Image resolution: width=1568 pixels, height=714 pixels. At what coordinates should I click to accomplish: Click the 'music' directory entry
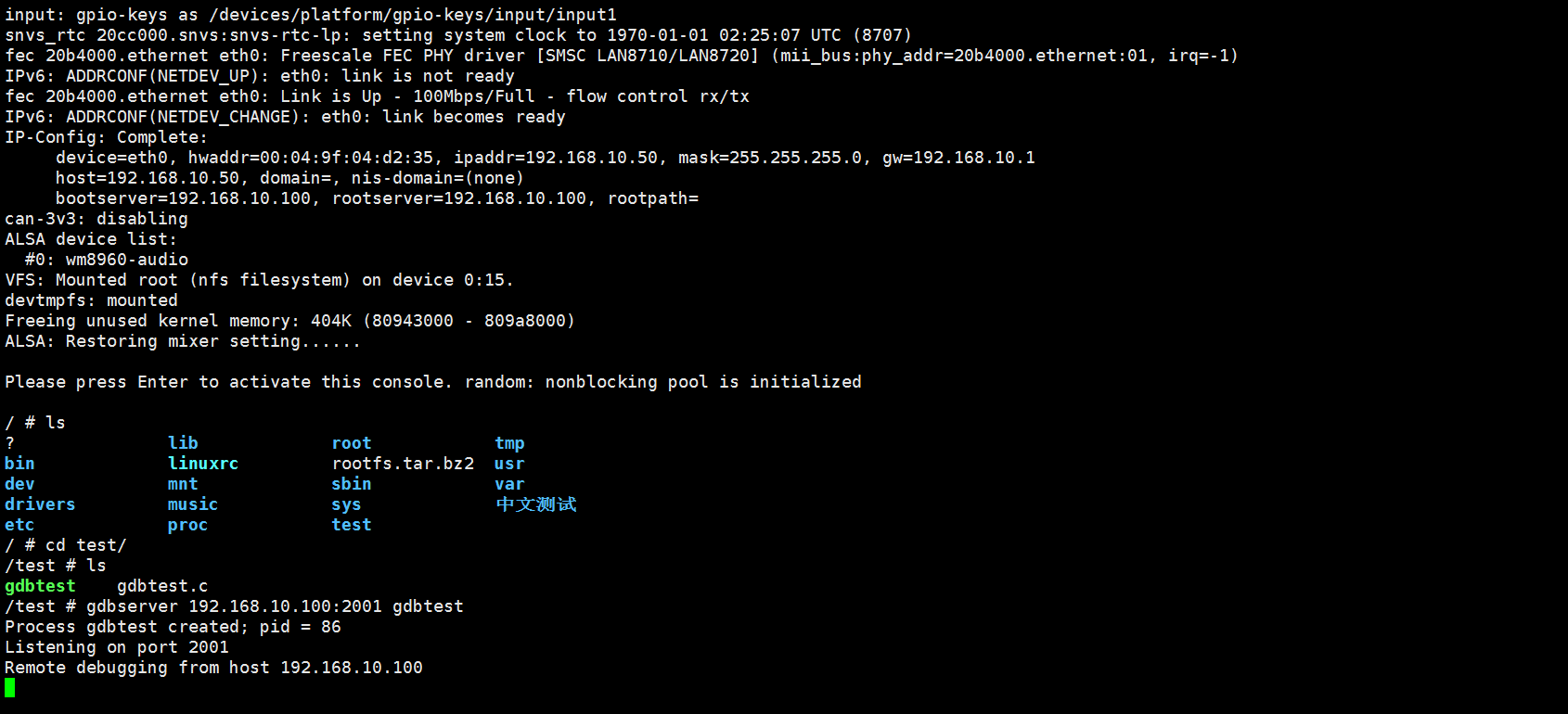pos(192,504)
